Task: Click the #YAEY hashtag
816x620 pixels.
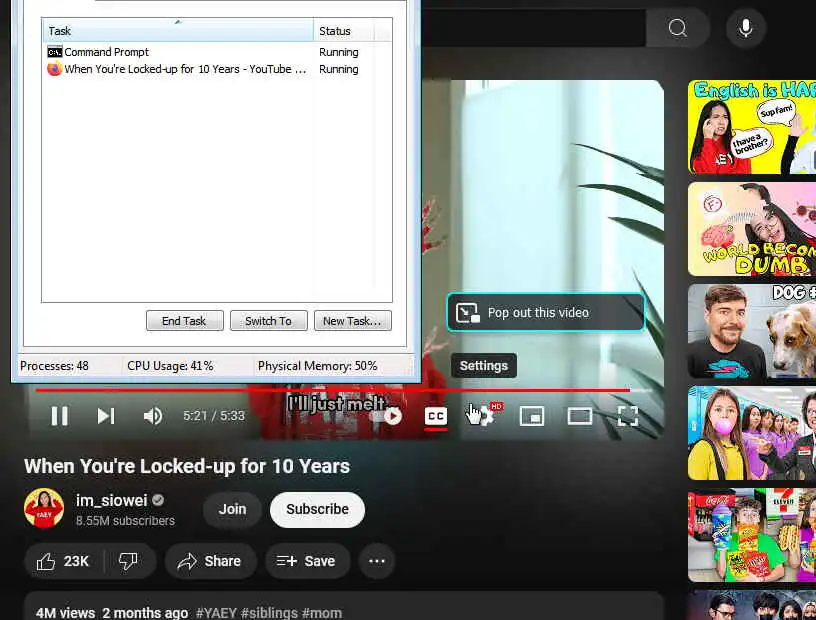Action: tap(216, 613)
